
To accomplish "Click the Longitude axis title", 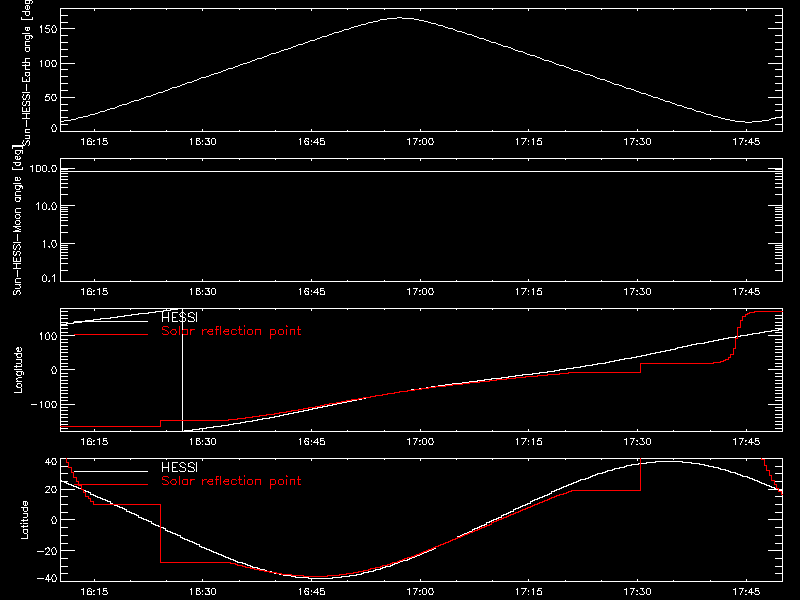I will coord(18,370).
